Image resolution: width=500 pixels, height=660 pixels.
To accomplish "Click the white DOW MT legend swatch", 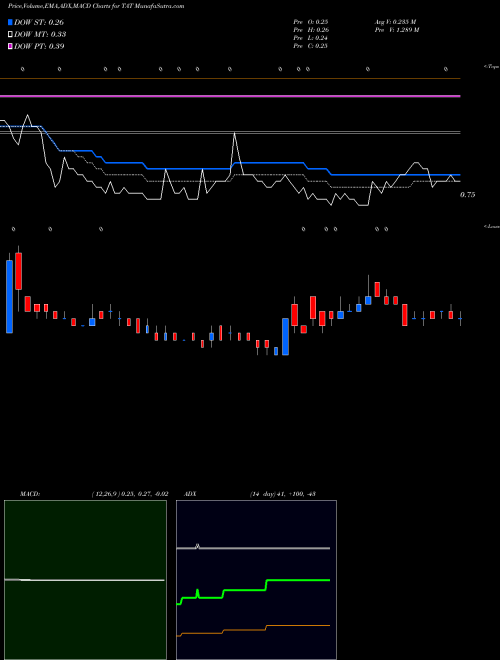I will 10,35.
